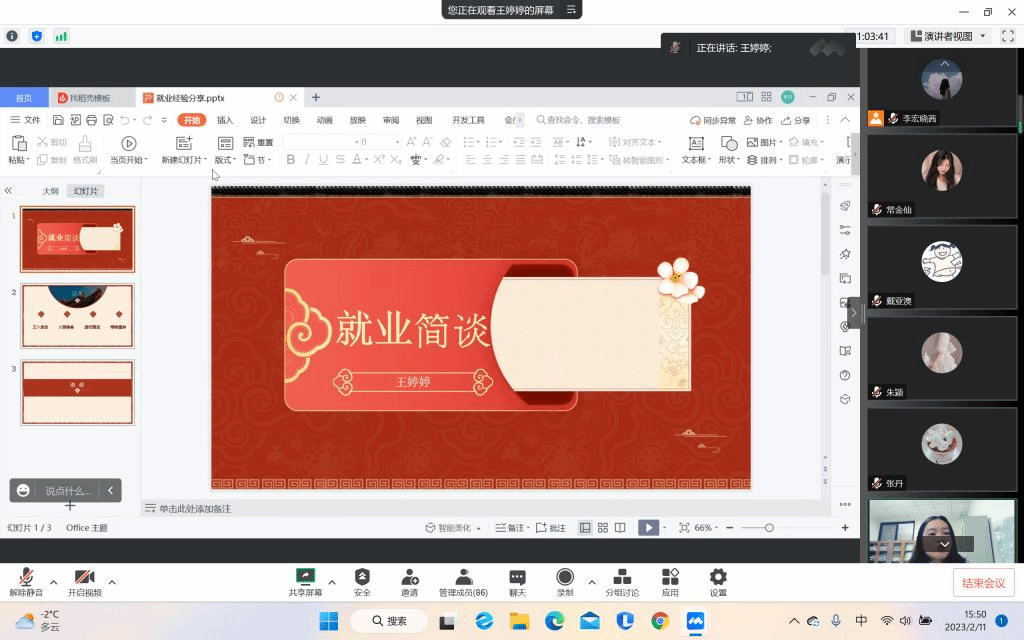Click the zoom slider in the status bar
The image size is (1024, 640).
[769, 527]
